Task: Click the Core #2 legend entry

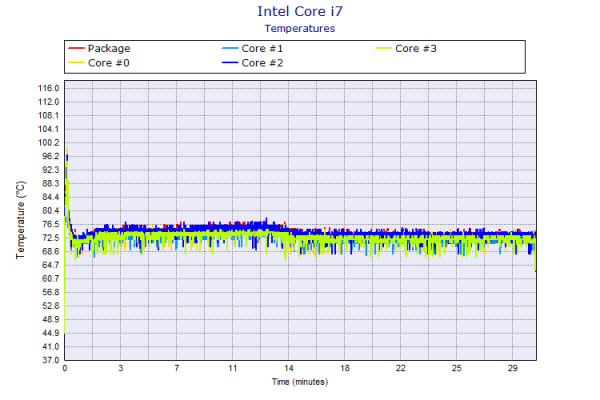Action: click(253, 63)
